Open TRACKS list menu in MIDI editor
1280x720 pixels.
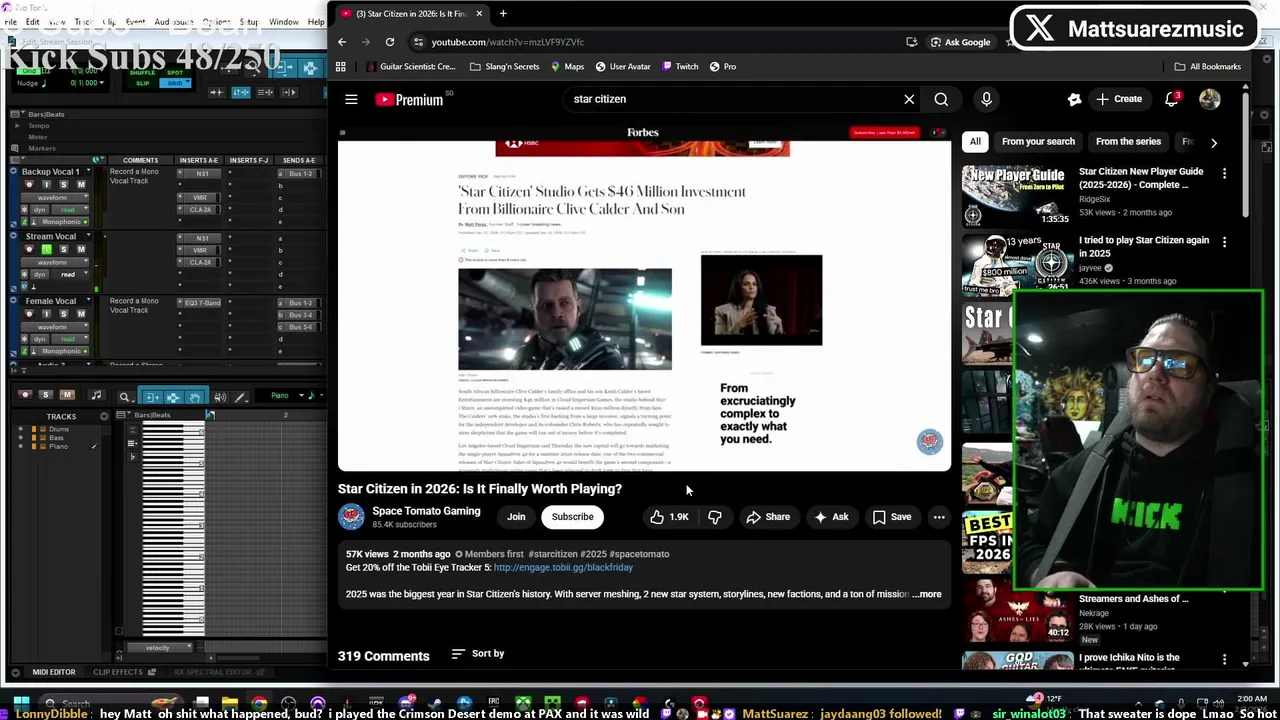point(104,417)
